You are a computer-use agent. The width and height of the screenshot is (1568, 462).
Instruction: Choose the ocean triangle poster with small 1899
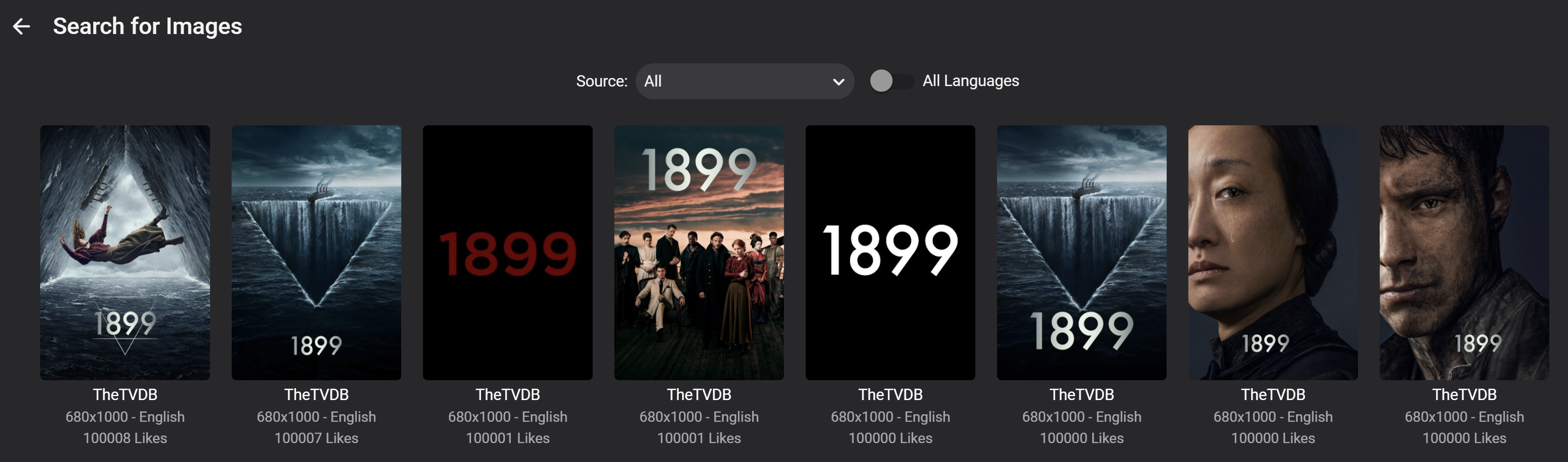(316, 252)
